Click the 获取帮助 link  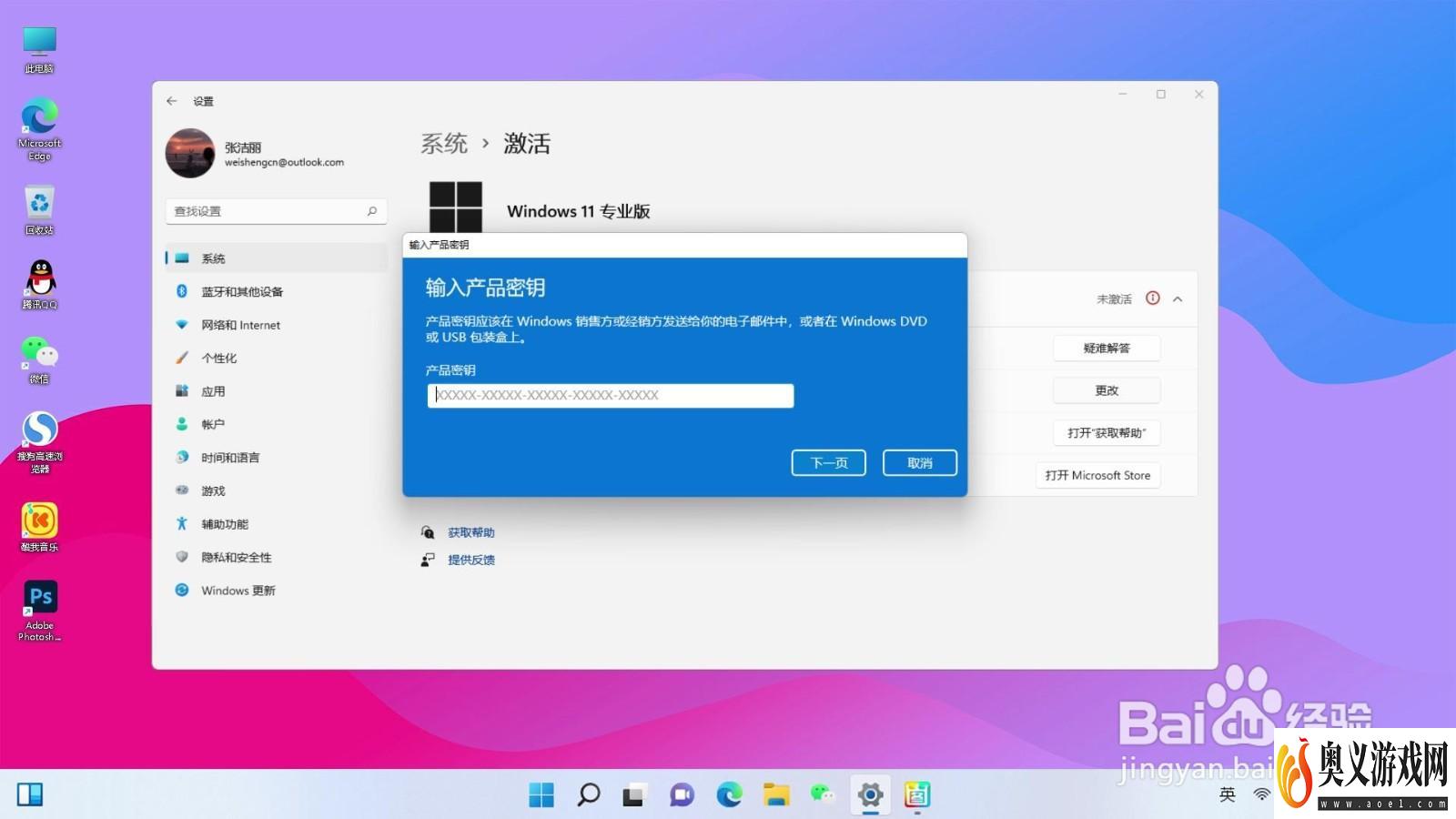[471, 532]
